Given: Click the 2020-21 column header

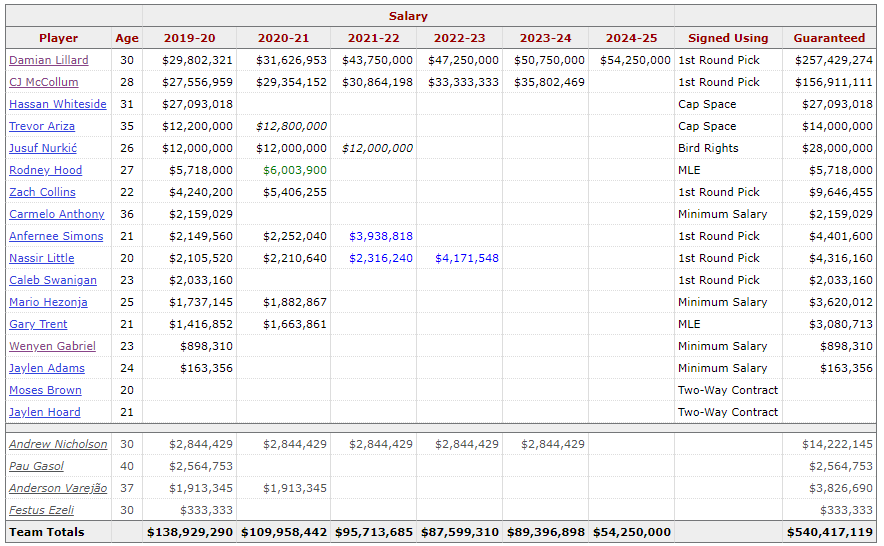Looking at the screenshot, I should pyautogui.click(x=284, y=38).
